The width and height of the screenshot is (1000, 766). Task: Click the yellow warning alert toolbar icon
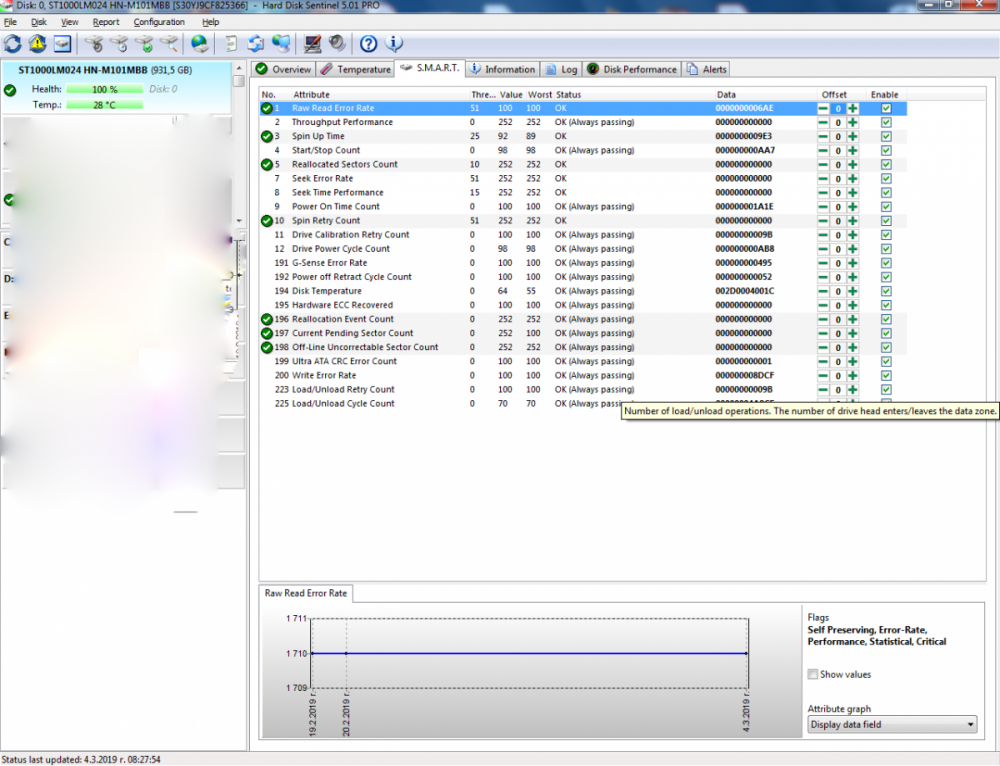[x=38, y=44]
